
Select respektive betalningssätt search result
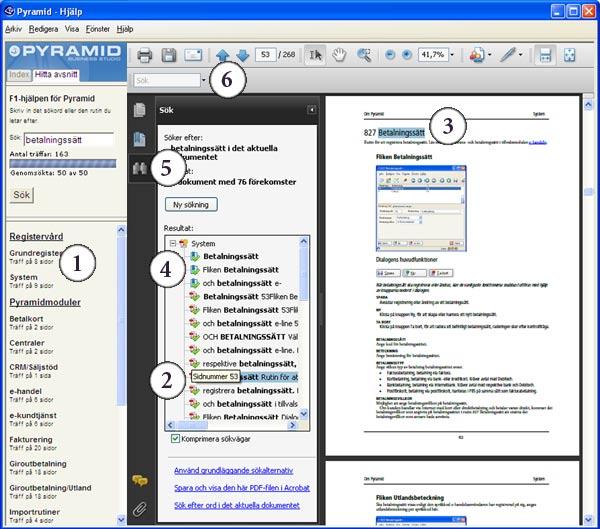point(249,364)
